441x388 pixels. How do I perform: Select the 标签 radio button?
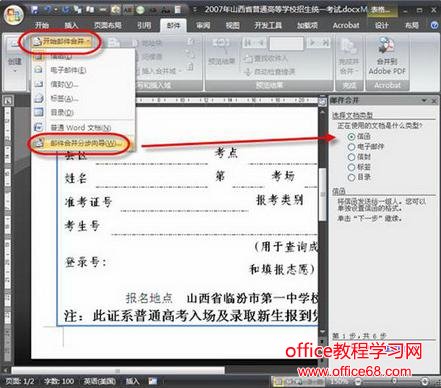pyautogui.click(x=351, y=167)
